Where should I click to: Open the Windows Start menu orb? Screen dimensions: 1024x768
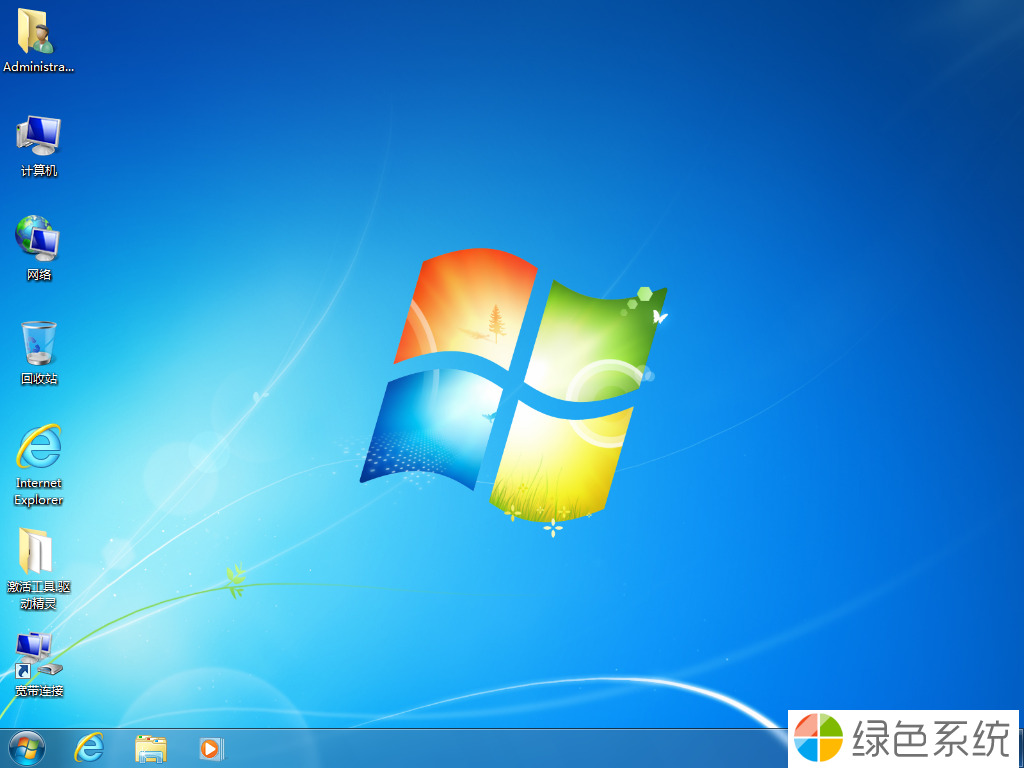(x=27, y=748)
